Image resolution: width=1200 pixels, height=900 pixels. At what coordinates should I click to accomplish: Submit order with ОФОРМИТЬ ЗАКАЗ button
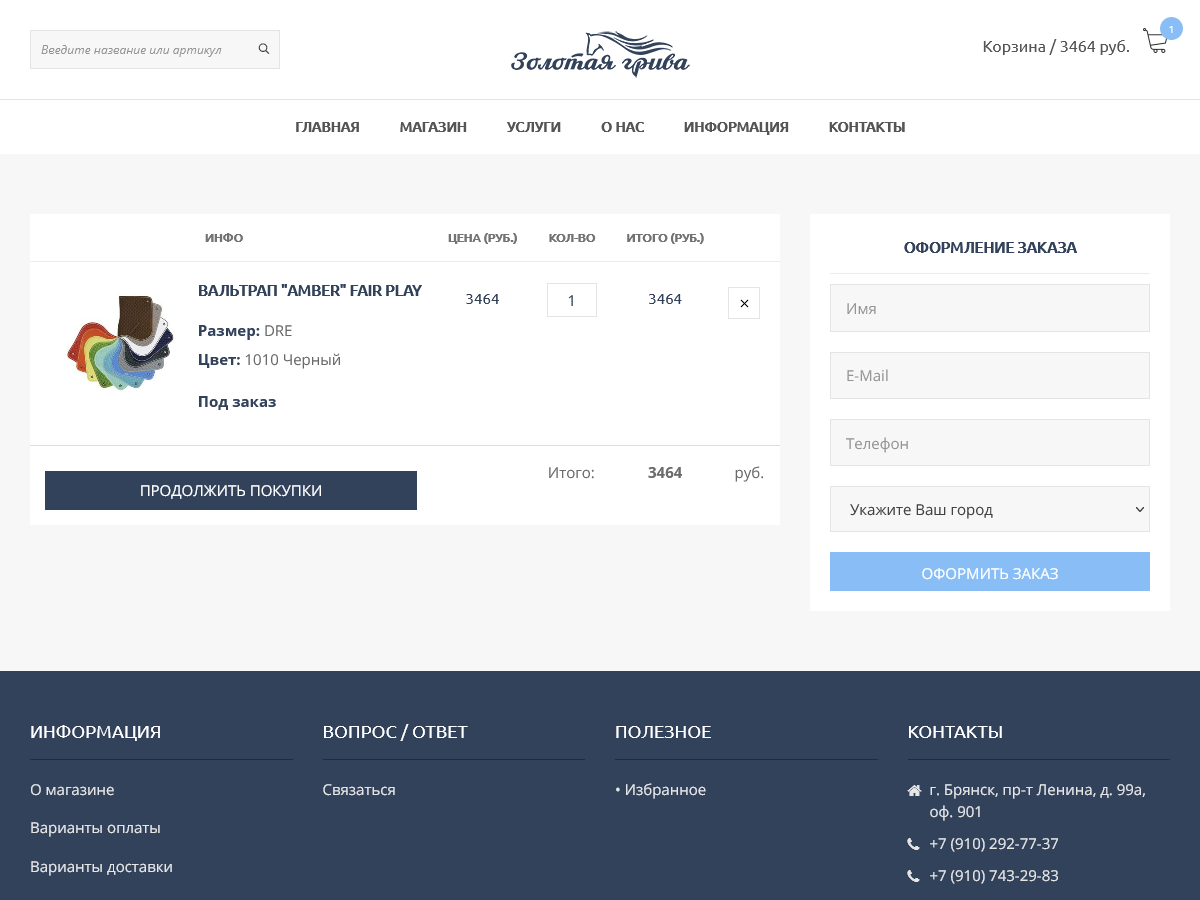tap(989, 572)
